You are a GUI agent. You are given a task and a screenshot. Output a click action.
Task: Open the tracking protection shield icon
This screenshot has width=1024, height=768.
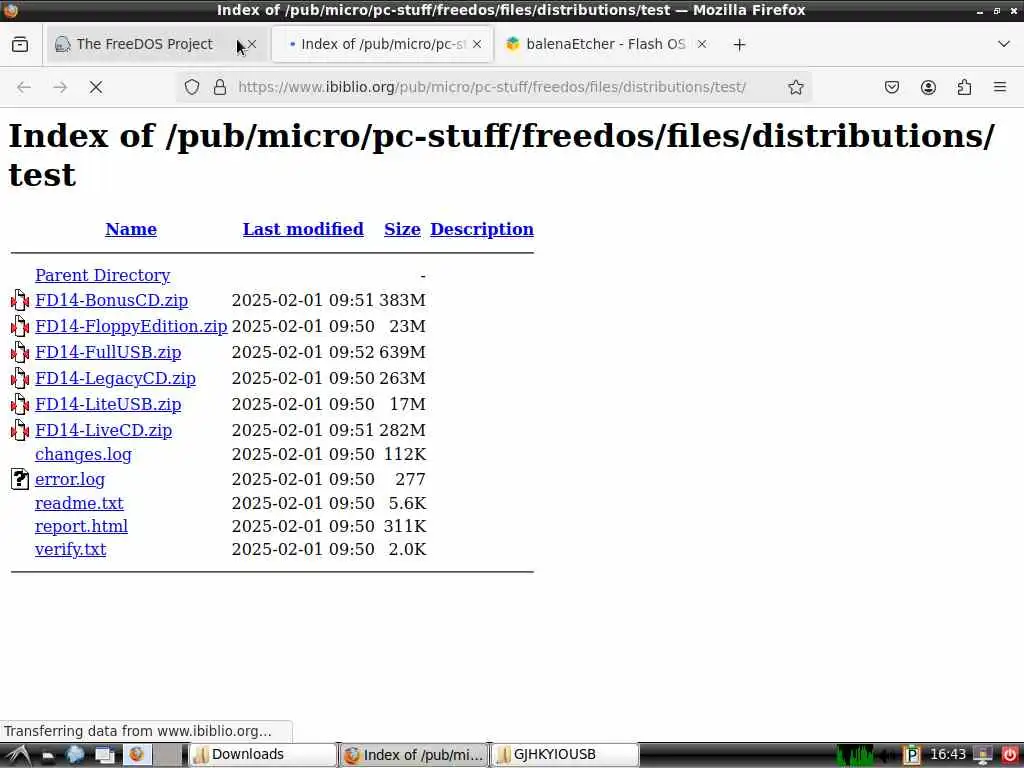point(191,87)
